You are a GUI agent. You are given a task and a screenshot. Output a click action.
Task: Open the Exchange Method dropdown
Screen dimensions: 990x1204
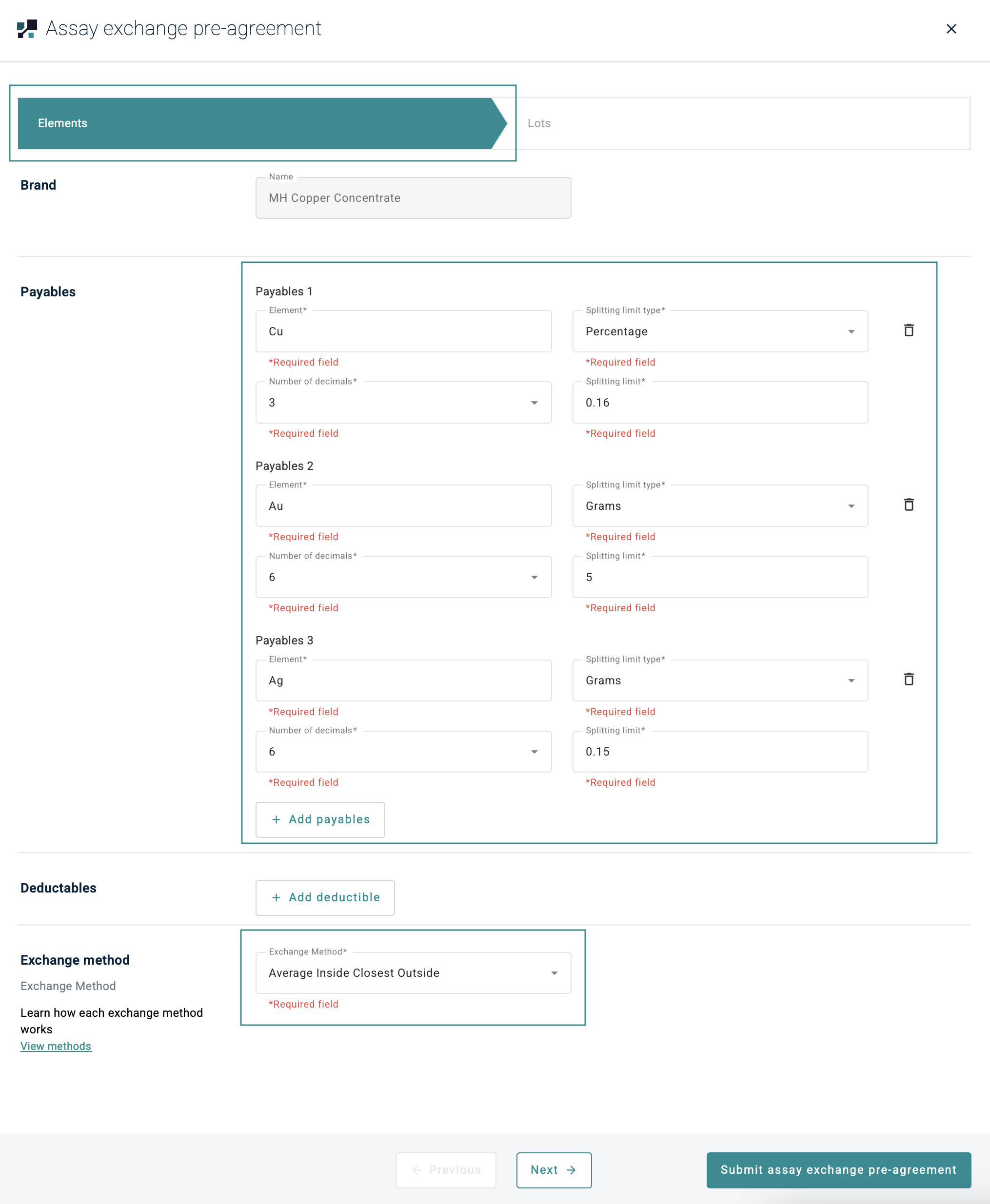413,972
